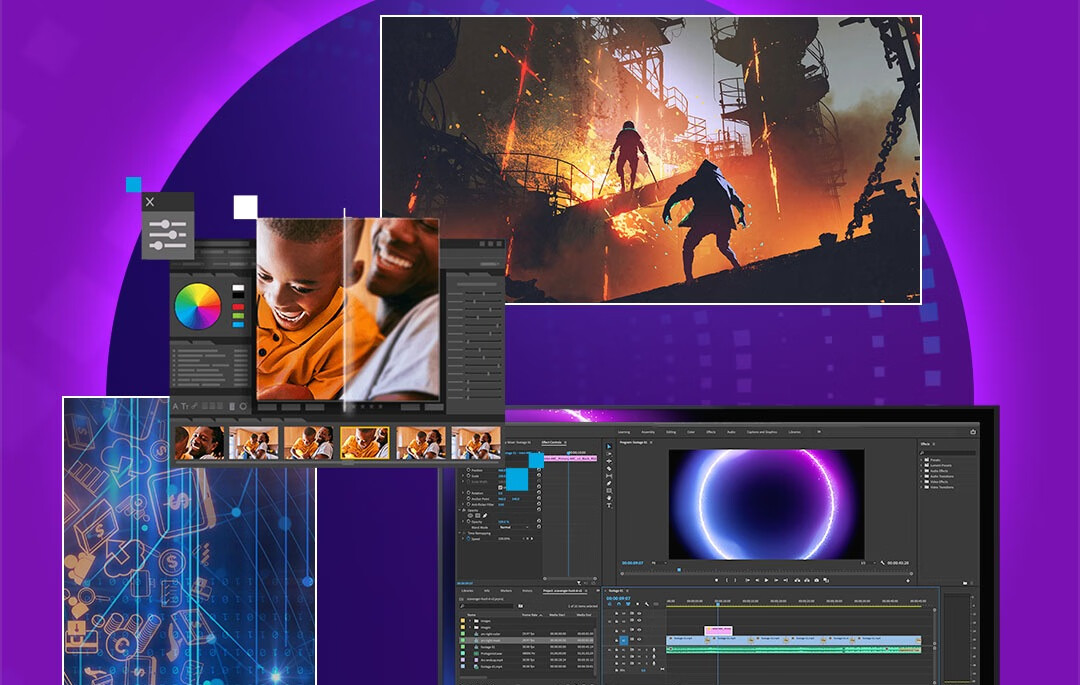Toggle the Uniform Scale checkbox

500,487
